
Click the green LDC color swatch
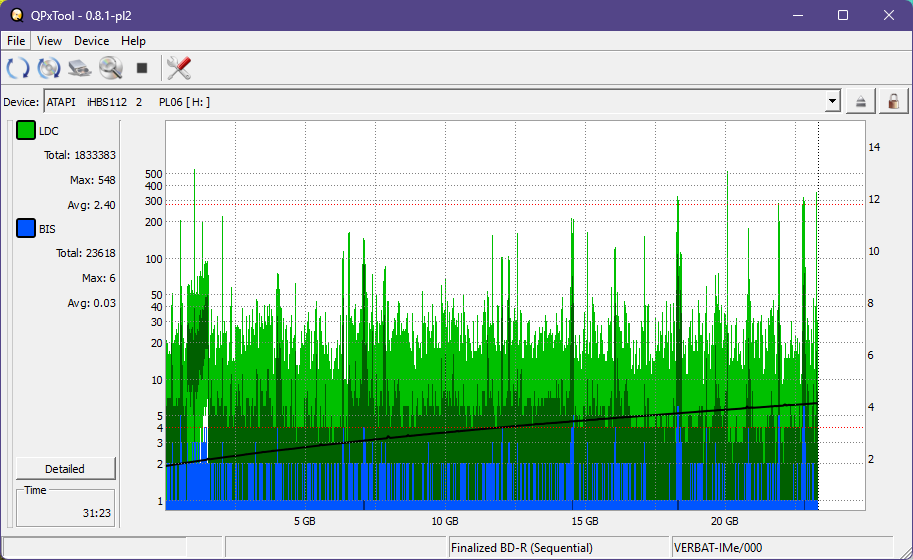coord(26,130)
